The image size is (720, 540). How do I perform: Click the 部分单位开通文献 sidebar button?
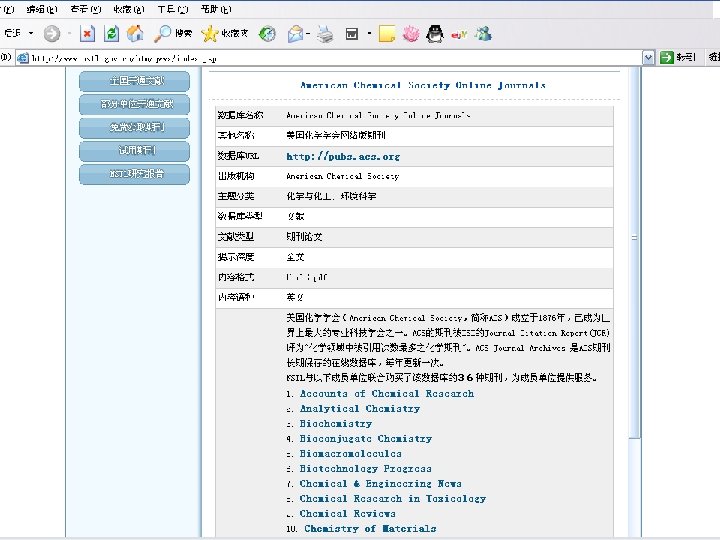135,104
